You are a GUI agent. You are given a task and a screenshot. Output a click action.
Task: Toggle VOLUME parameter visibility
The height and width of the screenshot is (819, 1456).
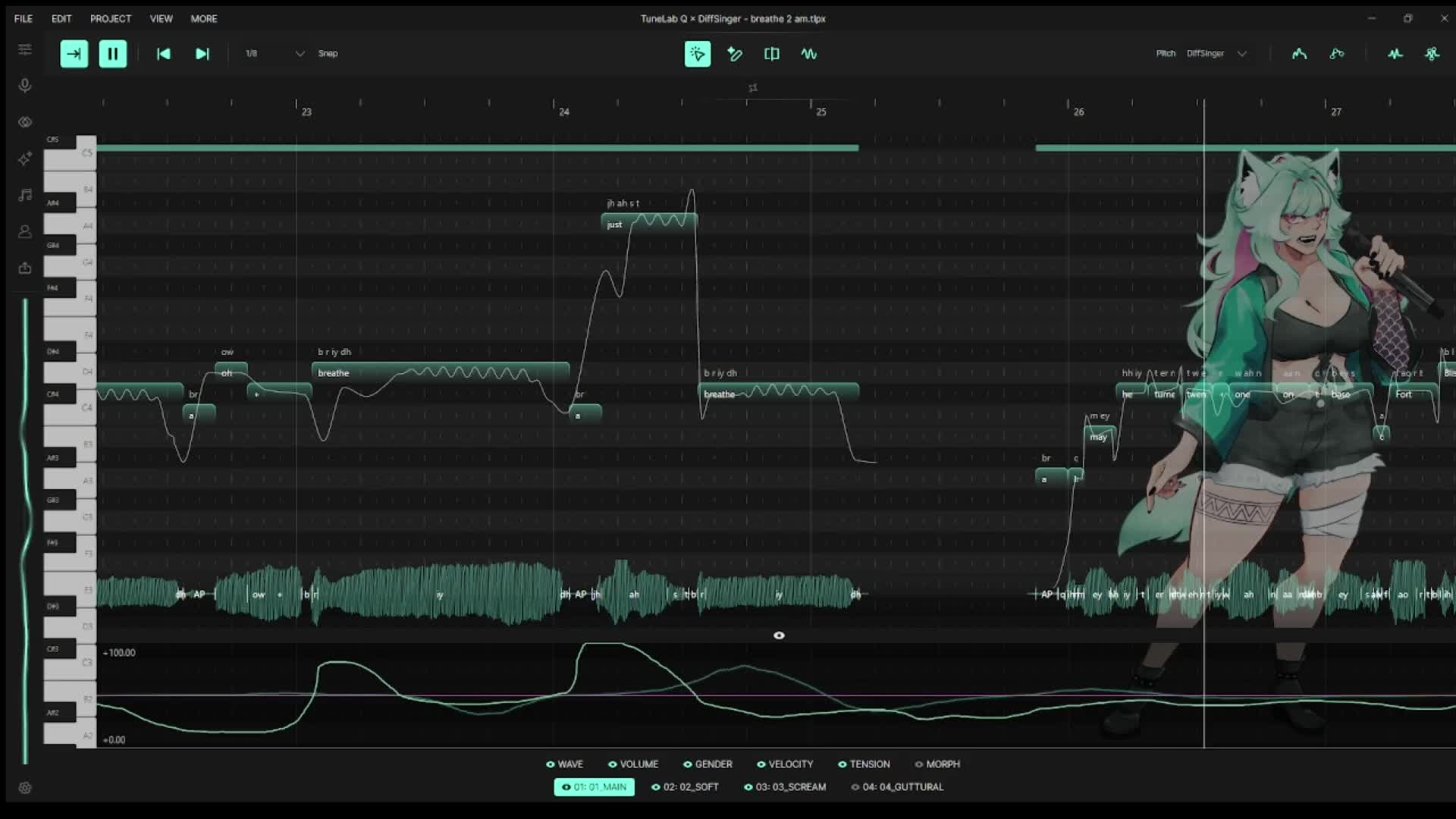point(633,764)
